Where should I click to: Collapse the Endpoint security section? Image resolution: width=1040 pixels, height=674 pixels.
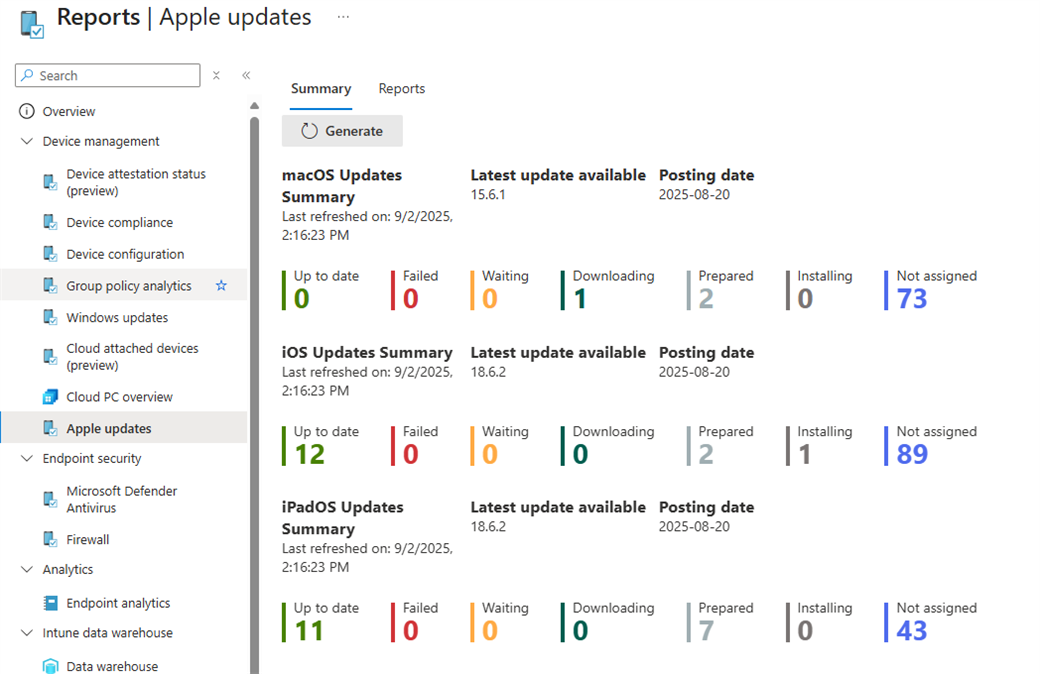click(x=27, y=458)
